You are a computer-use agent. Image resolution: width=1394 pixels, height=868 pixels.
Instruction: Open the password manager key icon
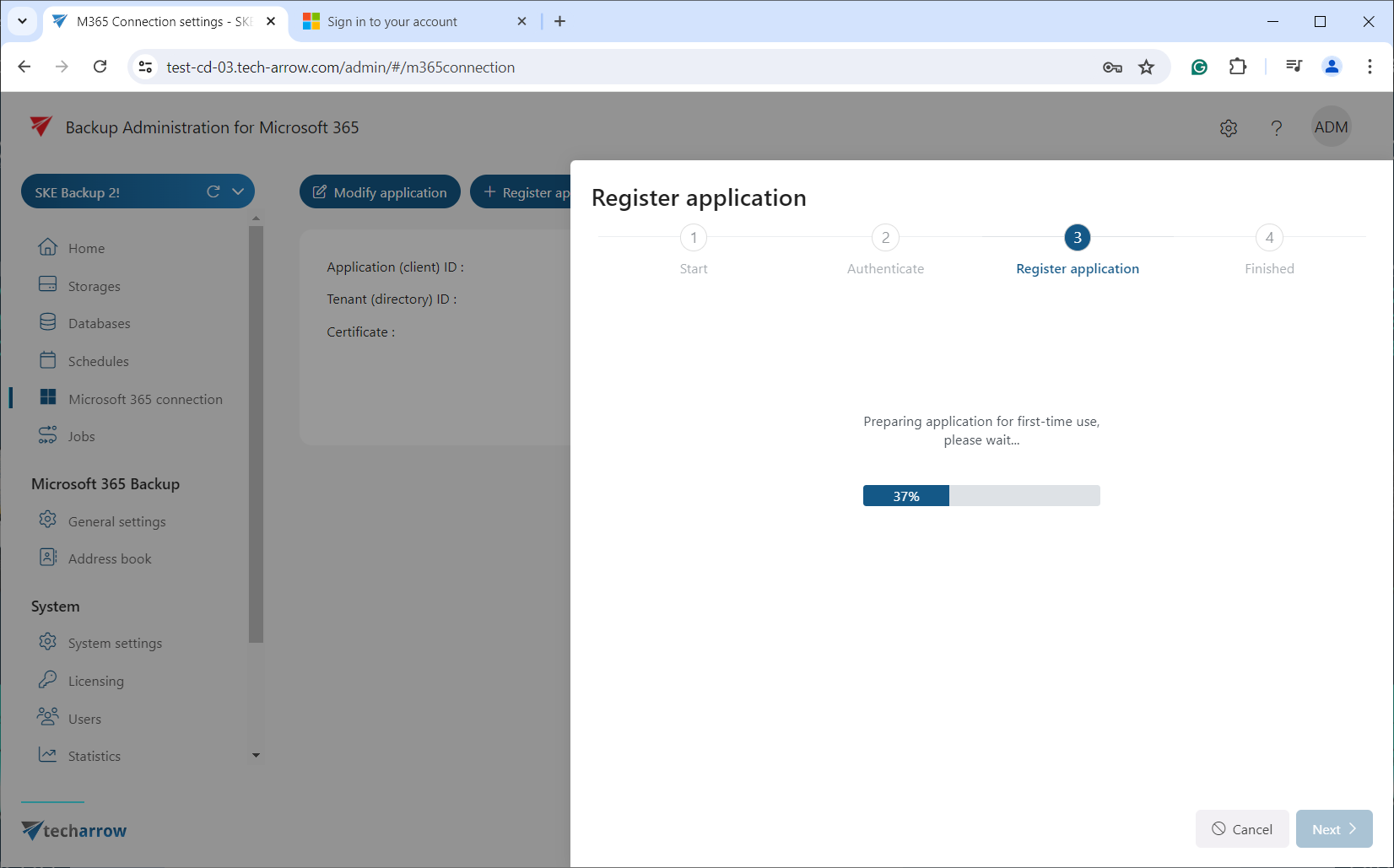coord(1112,67)
